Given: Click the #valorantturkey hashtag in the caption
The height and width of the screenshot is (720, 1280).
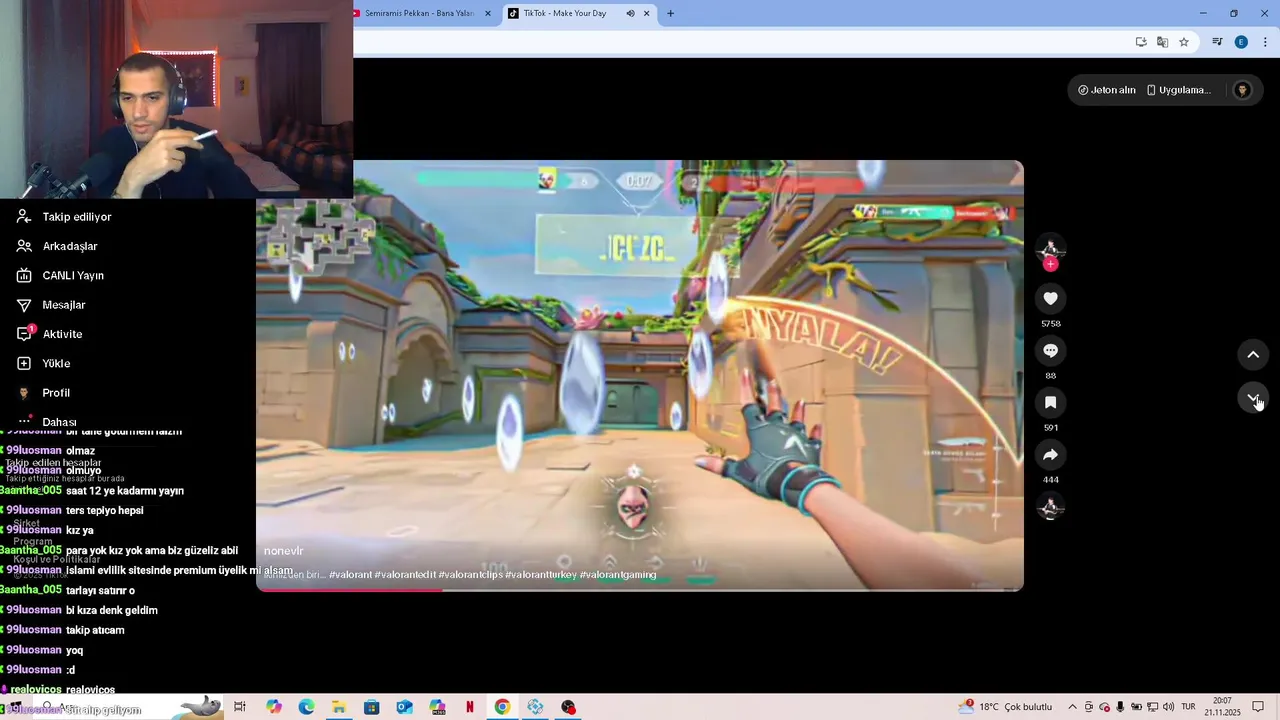Looking at the screenshot, I should (x=541, y=575).
